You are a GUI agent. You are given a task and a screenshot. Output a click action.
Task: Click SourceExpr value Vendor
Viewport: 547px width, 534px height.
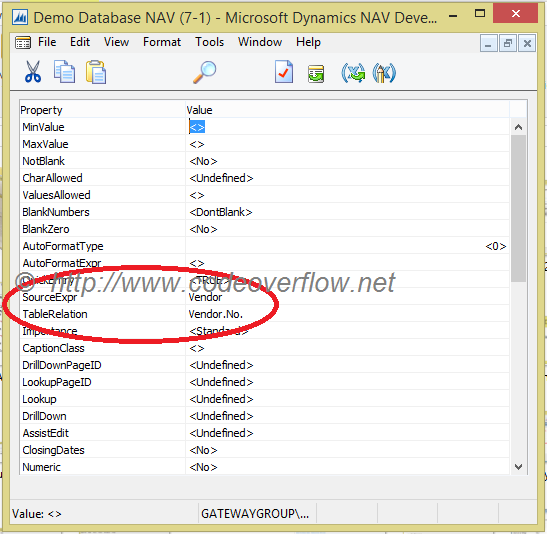pyautogui.click(x=205, y=297)
